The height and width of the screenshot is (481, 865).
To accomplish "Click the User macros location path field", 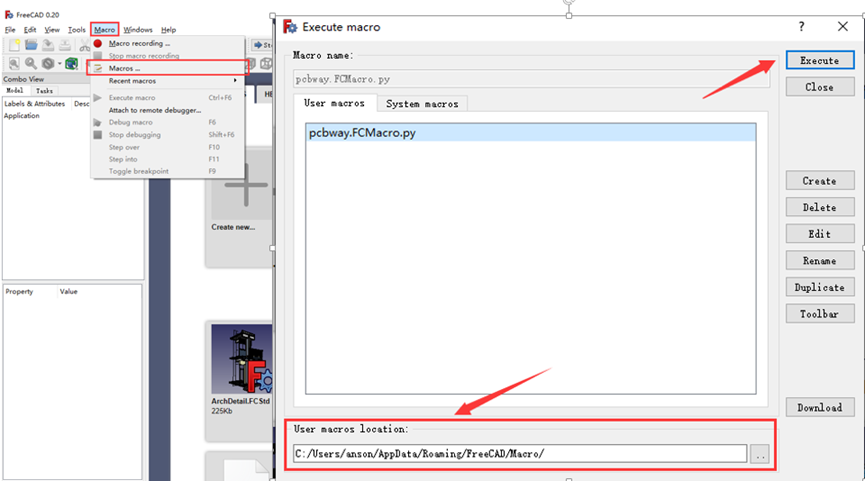I will [520, 453].
